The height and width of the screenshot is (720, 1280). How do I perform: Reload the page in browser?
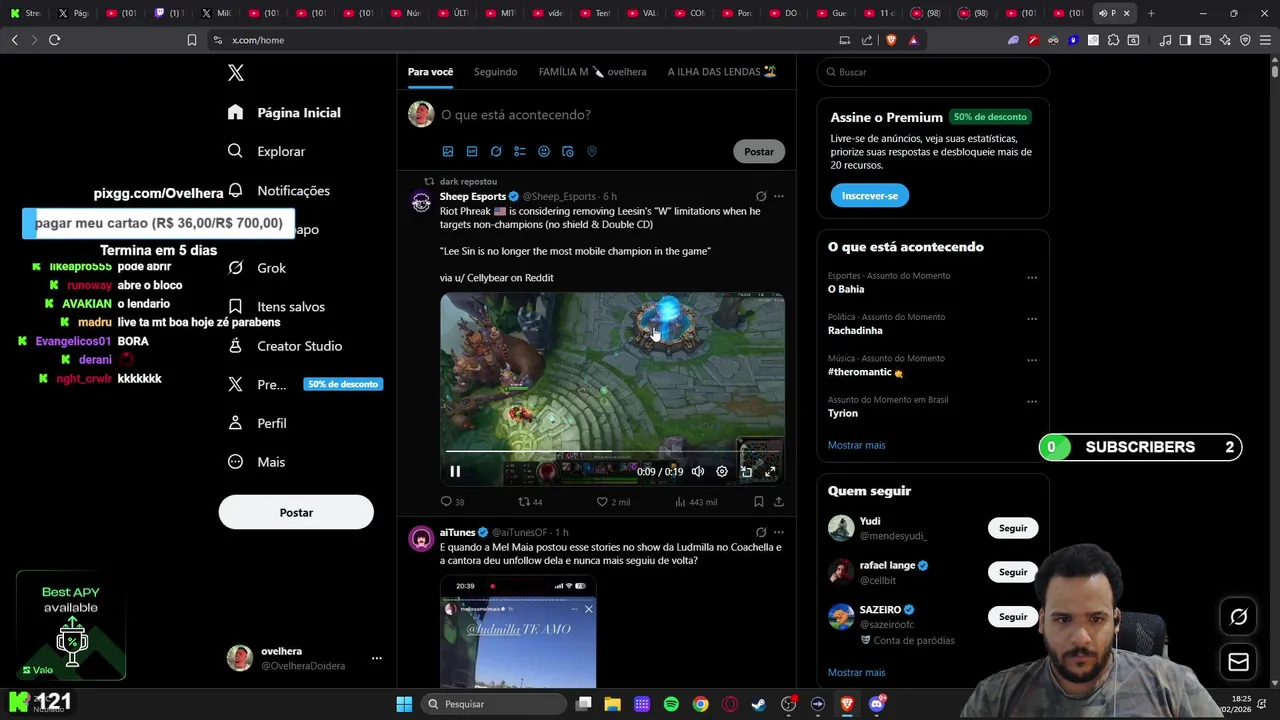54,40
